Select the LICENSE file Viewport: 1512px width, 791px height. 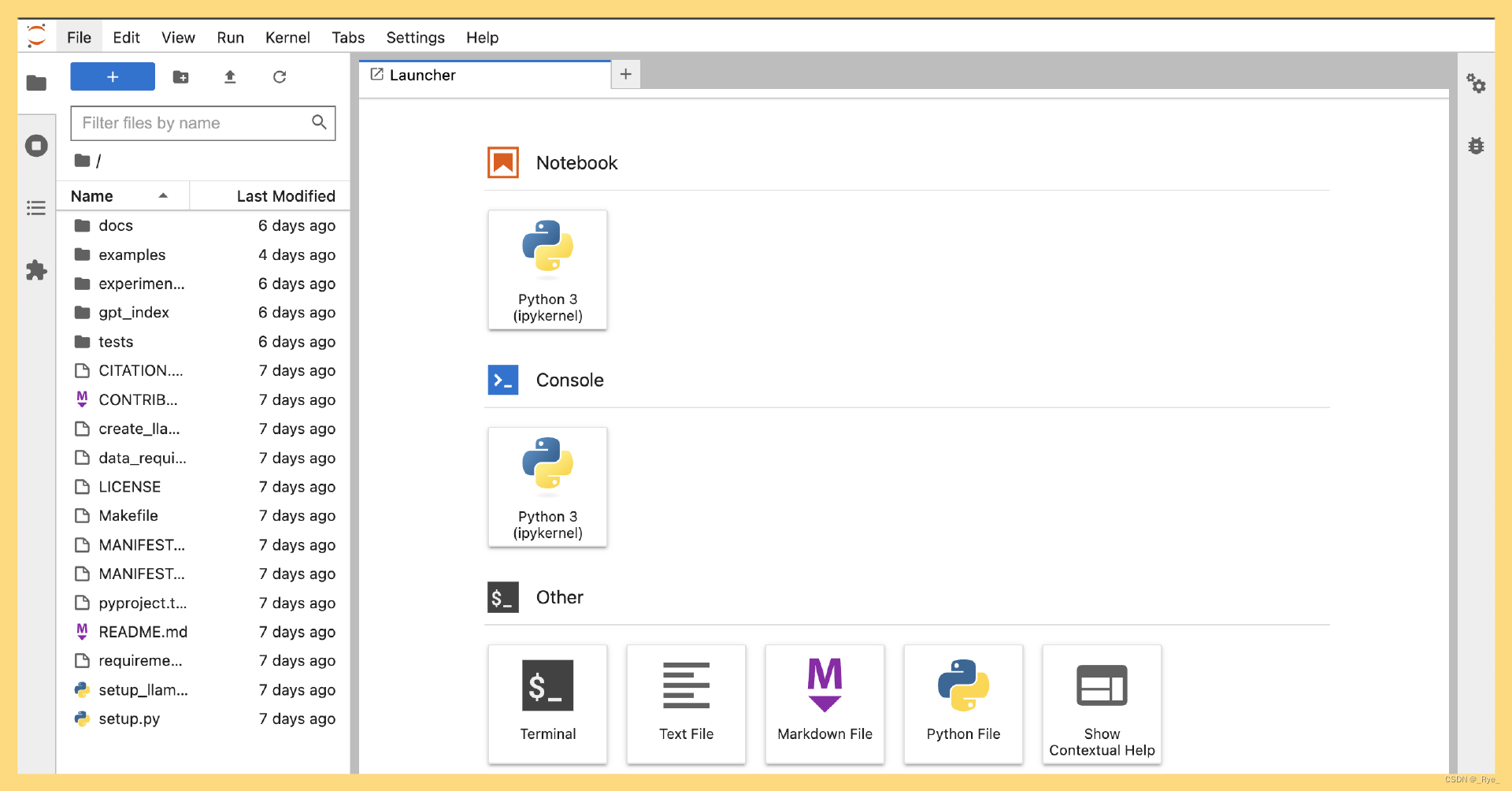click(203, 487)
